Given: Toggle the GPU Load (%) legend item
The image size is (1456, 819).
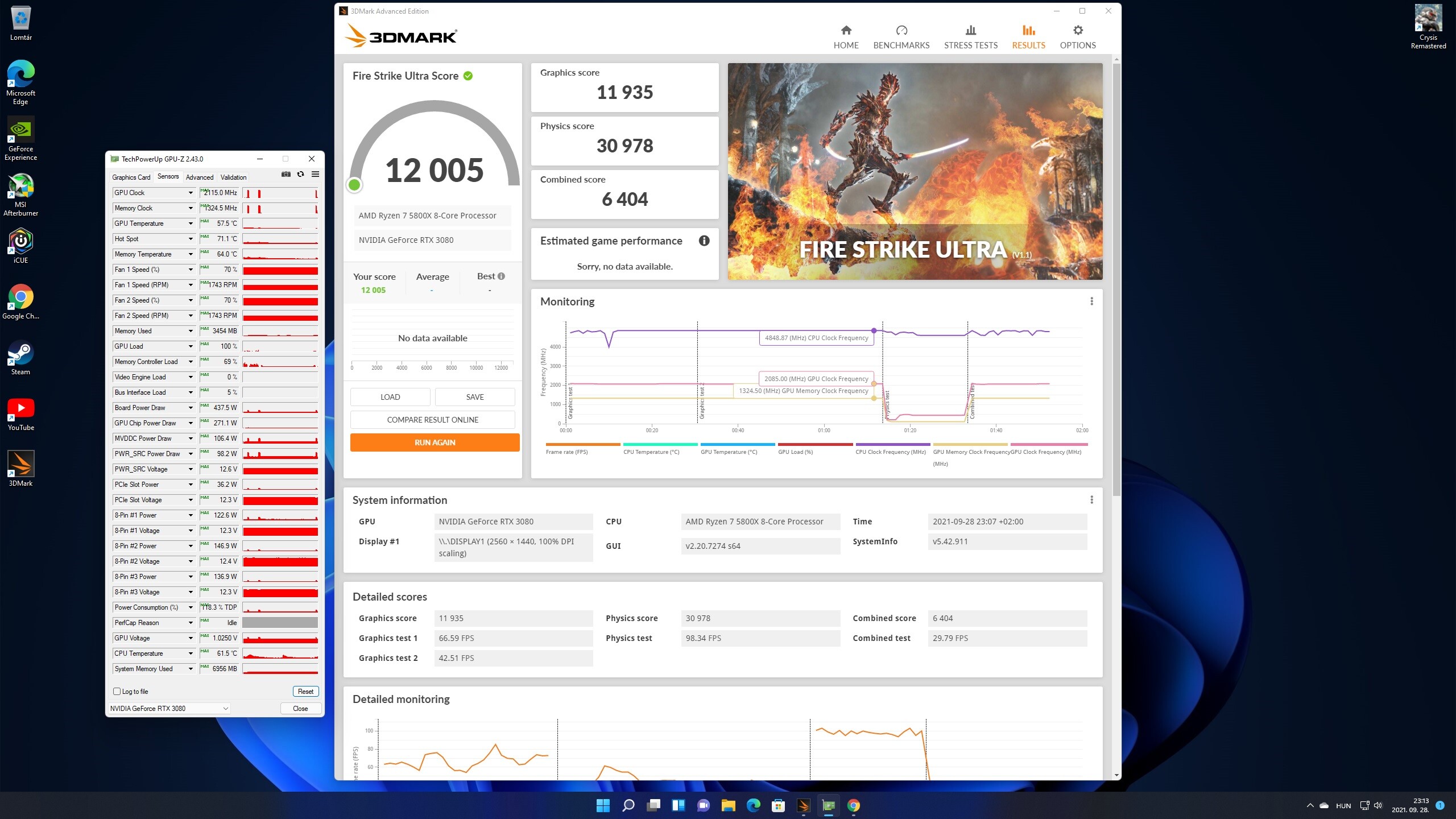Looking at the screenshot, I should pos(795,452).
